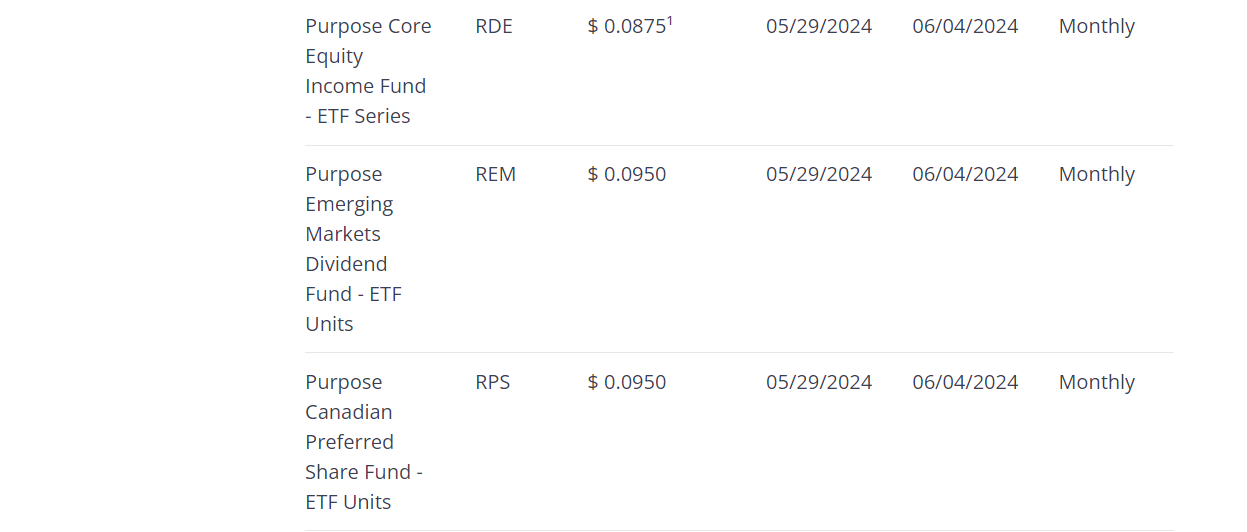Select the RPS ticker symbol
This screenshot has width=1247, height=532.
[493, 383]
